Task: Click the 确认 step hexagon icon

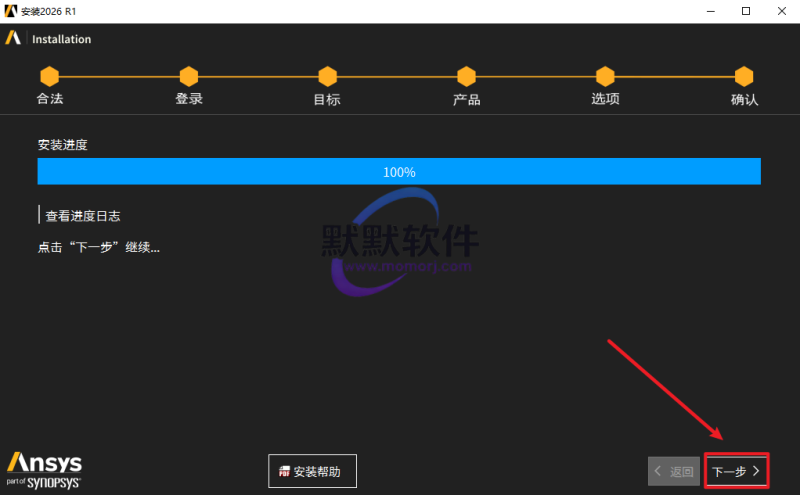Action: pos(744,77)
